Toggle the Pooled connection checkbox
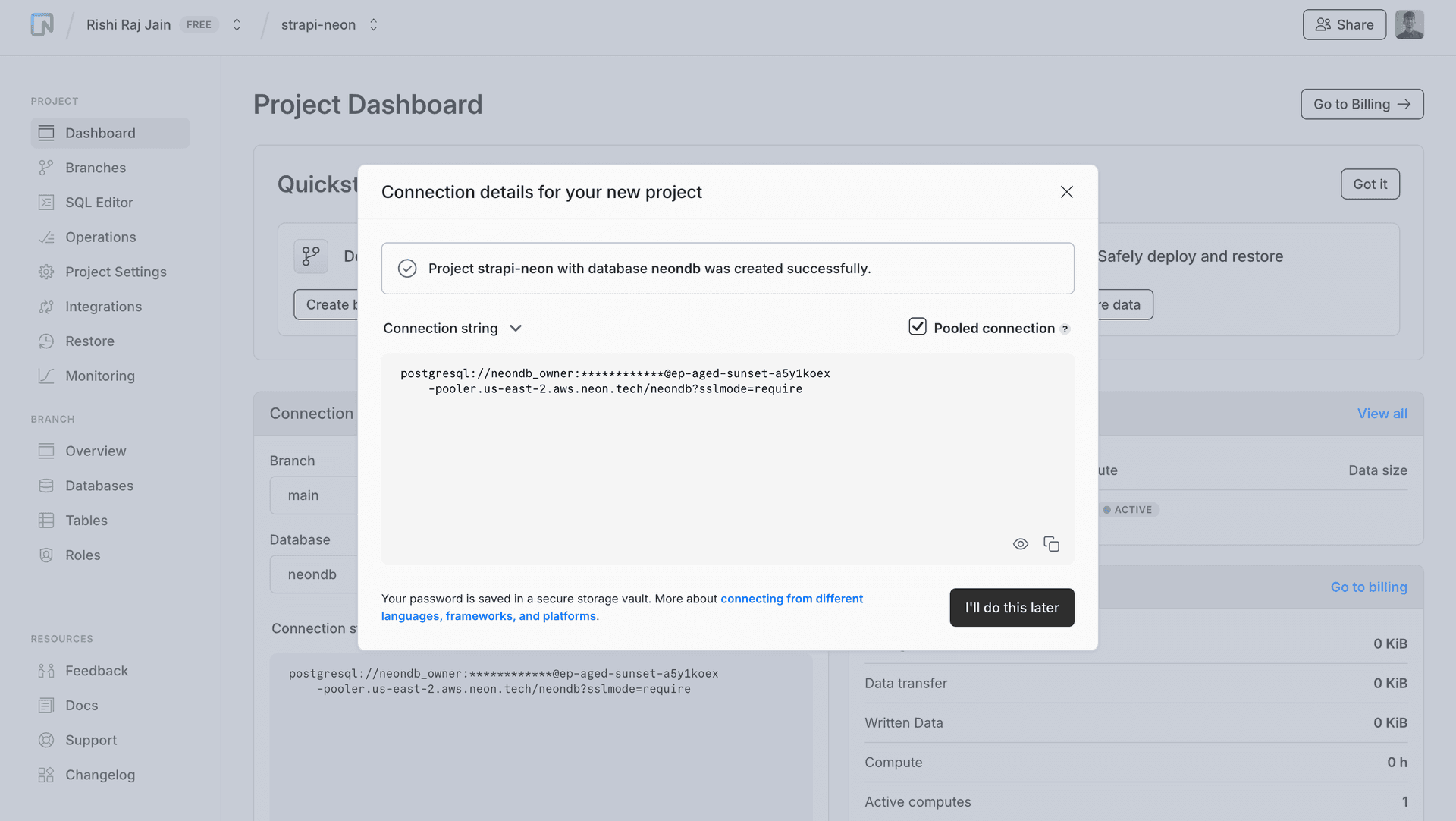Image resolution: width=1456 pixels, height=821 pixels. pyautogui.click(x=918, y=327)
